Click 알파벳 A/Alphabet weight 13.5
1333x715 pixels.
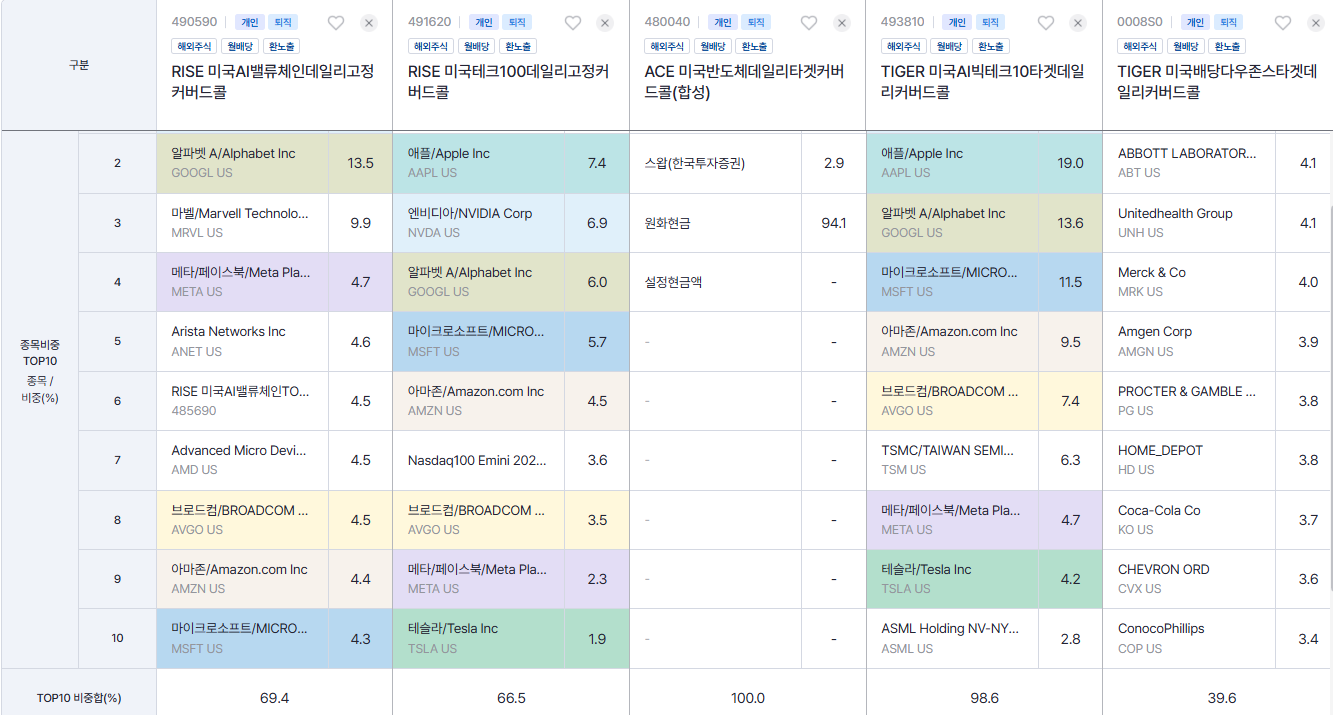[x=360, y=163]
